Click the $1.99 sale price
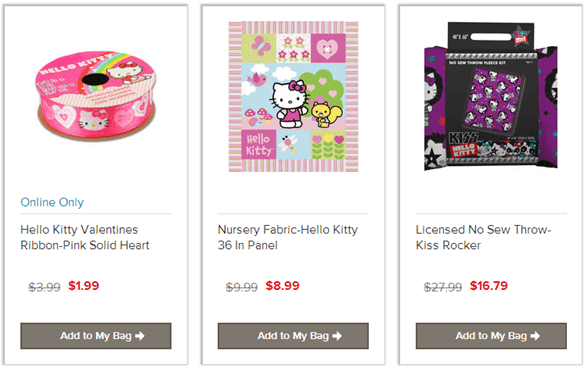The image size is (588, 368). coord(84,286)
